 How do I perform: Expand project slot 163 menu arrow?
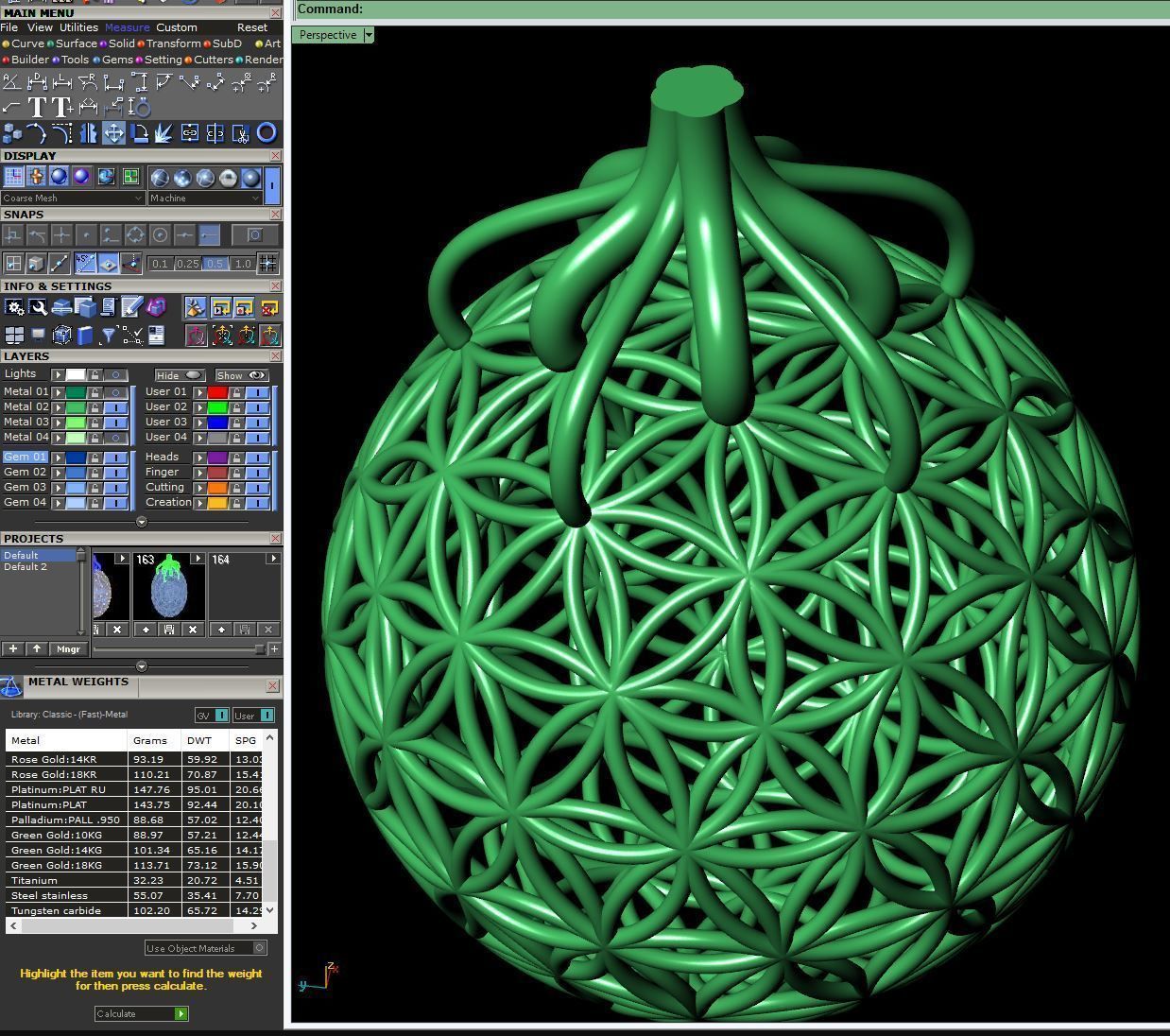pos(198,559)
